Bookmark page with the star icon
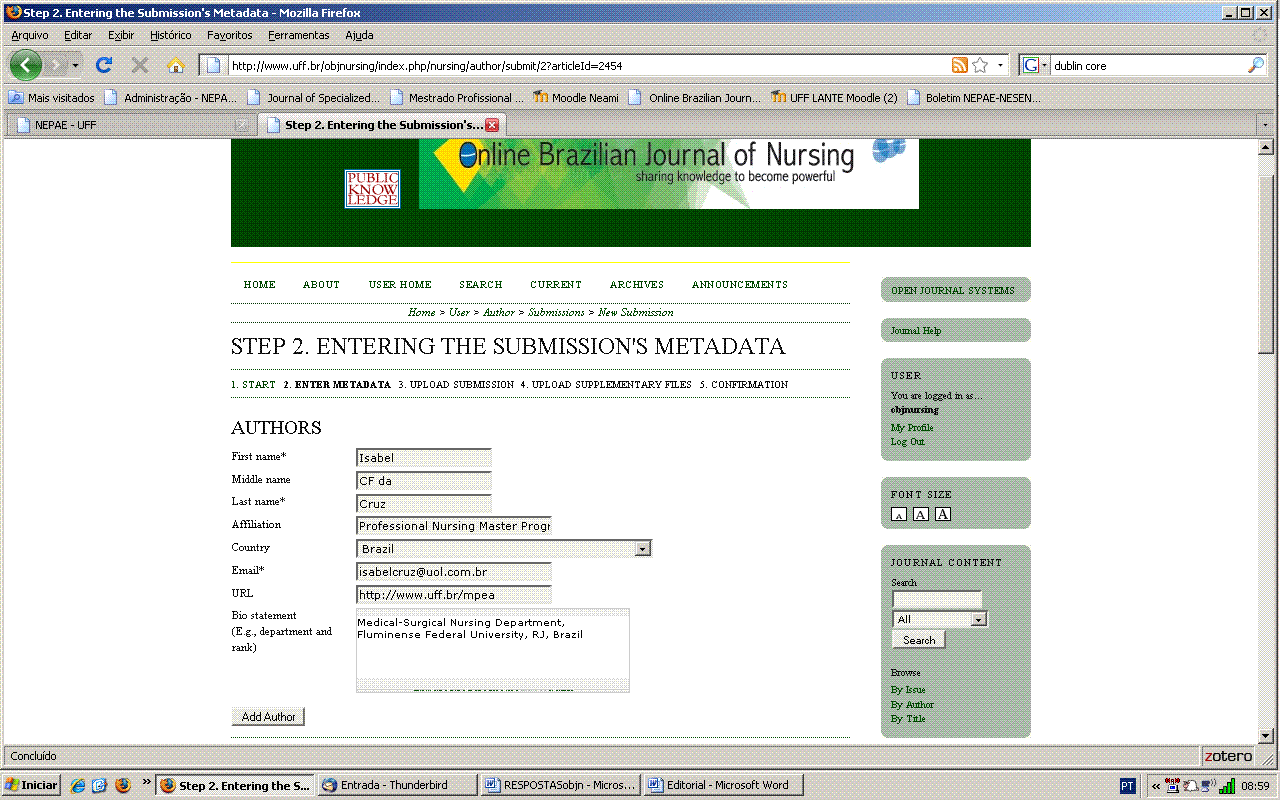The image size is (1280, 800). tap(980, 65)
